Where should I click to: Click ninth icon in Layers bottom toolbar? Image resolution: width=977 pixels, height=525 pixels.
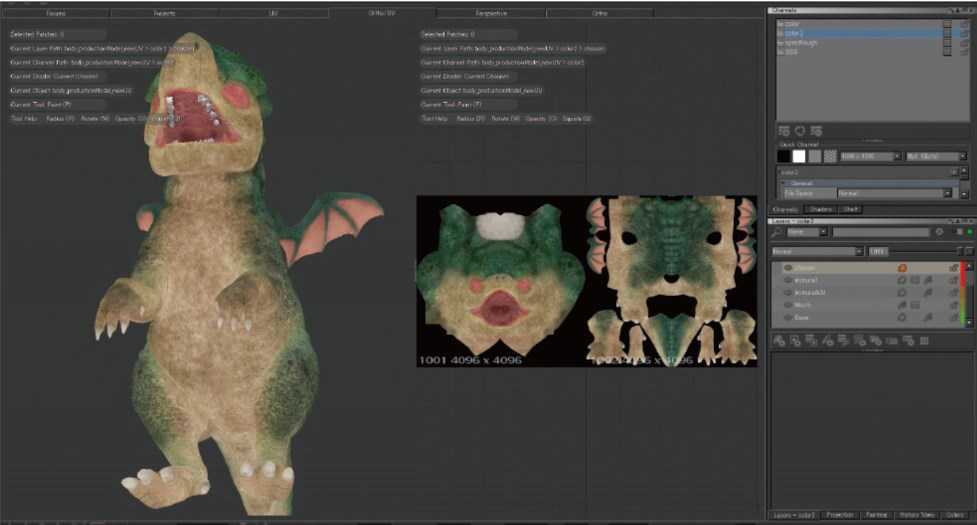(x=908, y=341)
